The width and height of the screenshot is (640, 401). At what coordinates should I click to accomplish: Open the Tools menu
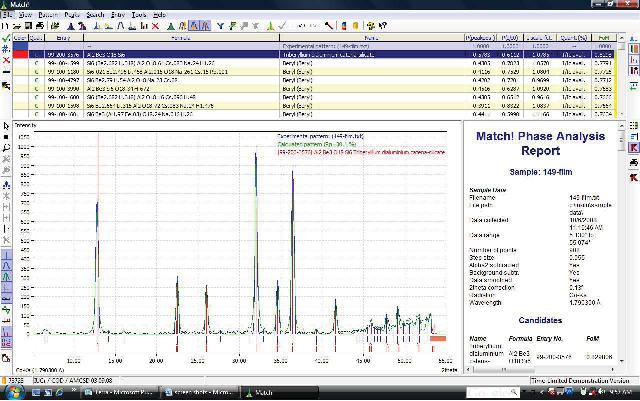[137, 16]
